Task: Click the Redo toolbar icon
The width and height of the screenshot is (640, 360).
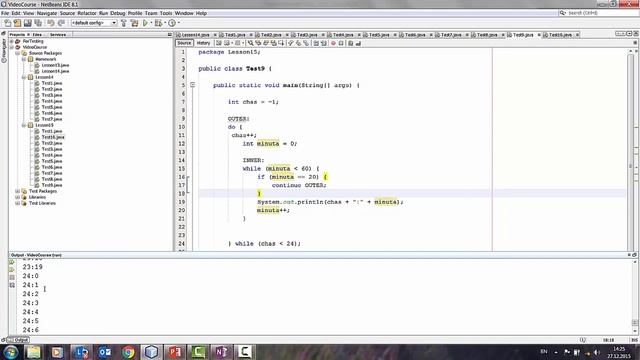Action: click(x=61, y=23)
